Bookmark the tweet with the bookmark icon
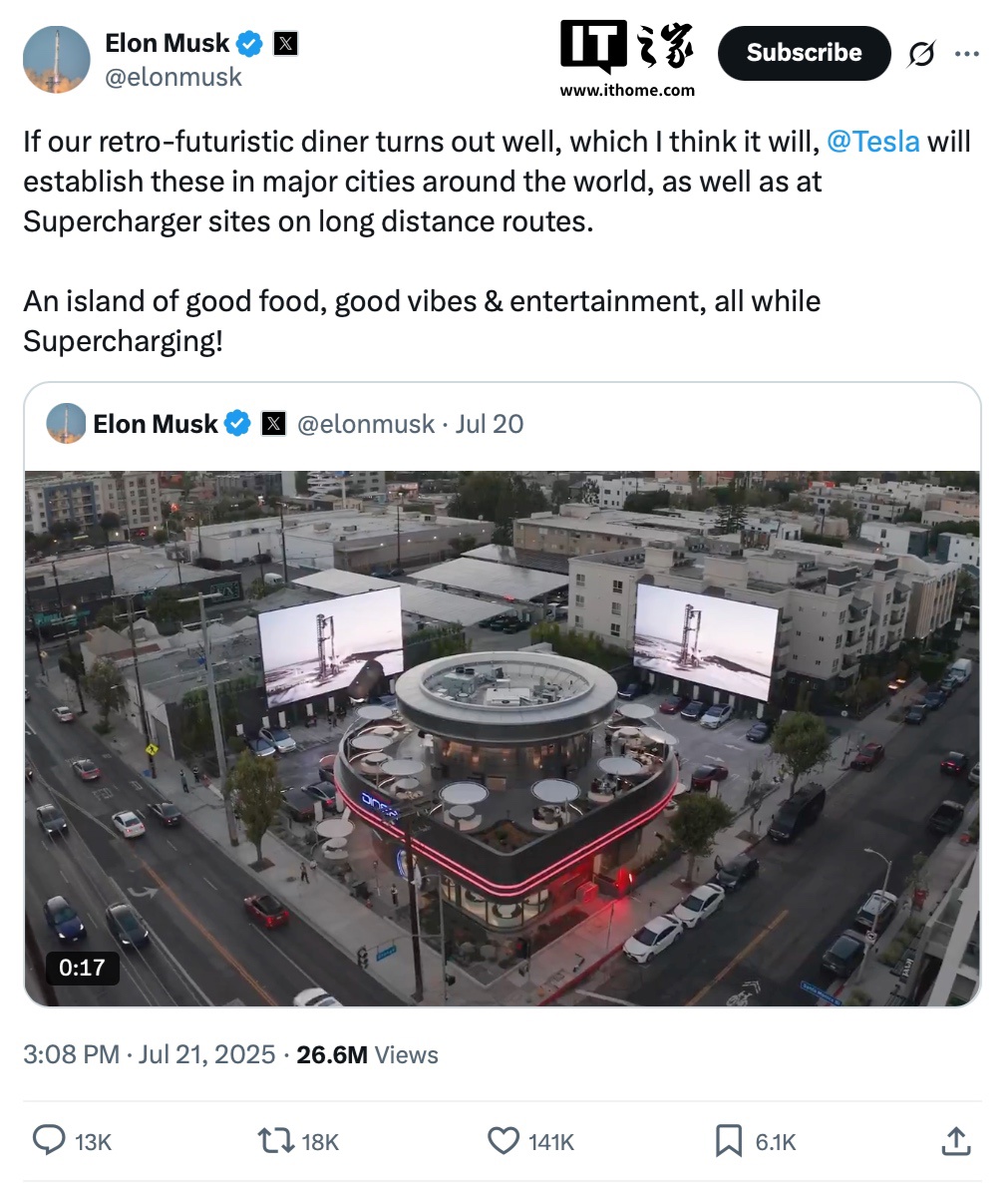1008x1183 pixels. [x=729, y=1140]
